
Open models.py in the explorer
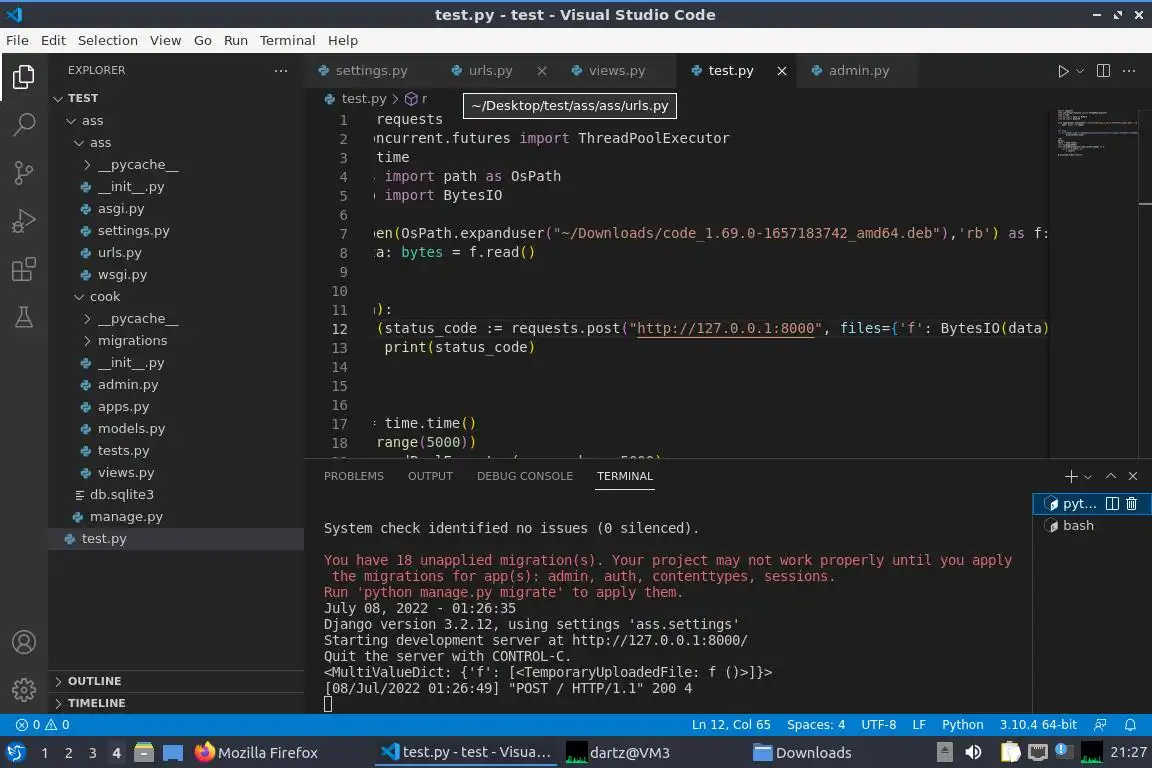point(176,428)
